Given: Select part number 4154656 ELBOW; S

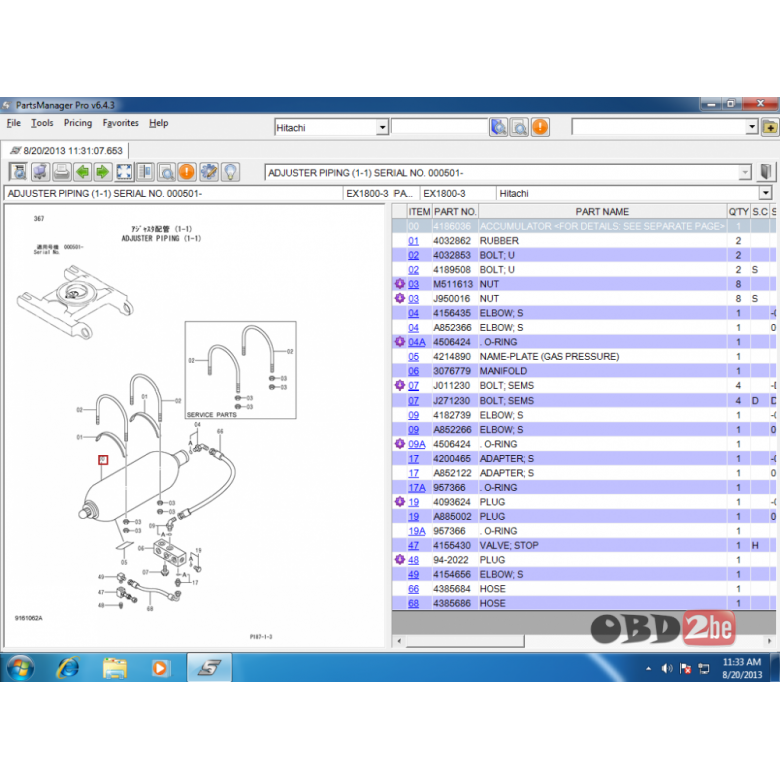Looking at the screenshot, I should tap(452, 574).
